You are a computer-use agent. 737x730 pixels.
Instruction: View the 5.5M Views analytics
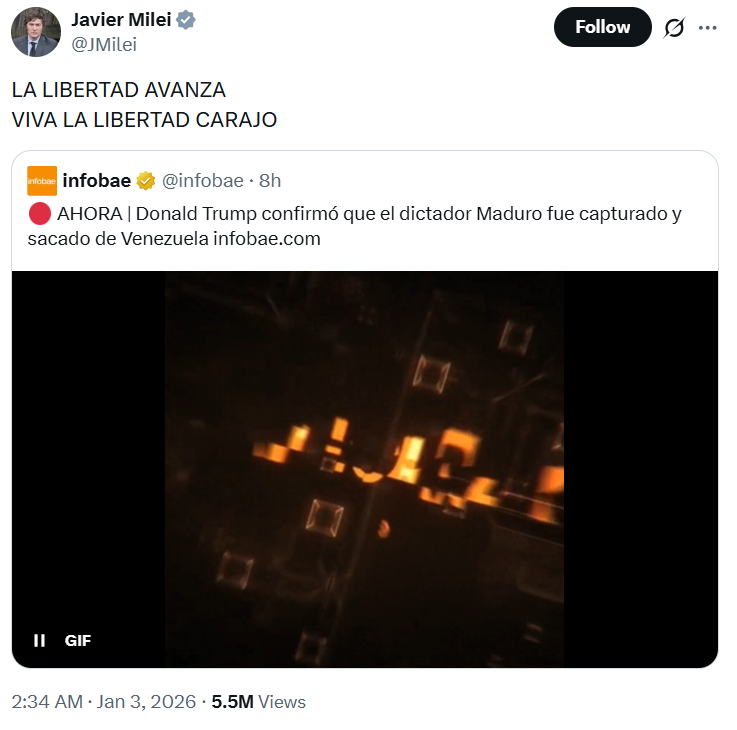259,702
